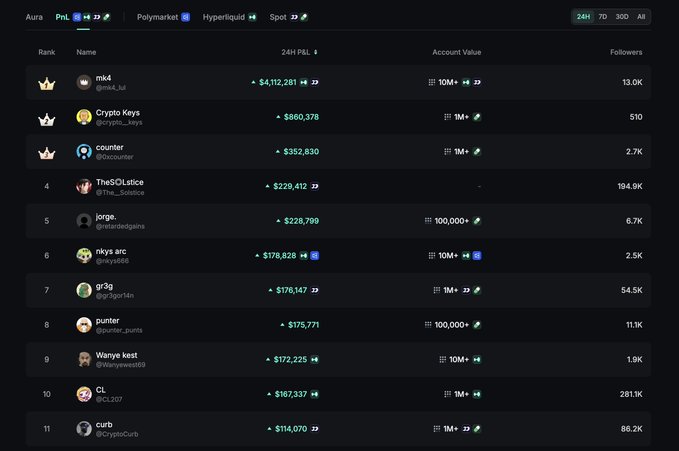Image resolution: width=679 pixels, height=451 pixels.
Task: Select the All time range
Action: (641, 17)
